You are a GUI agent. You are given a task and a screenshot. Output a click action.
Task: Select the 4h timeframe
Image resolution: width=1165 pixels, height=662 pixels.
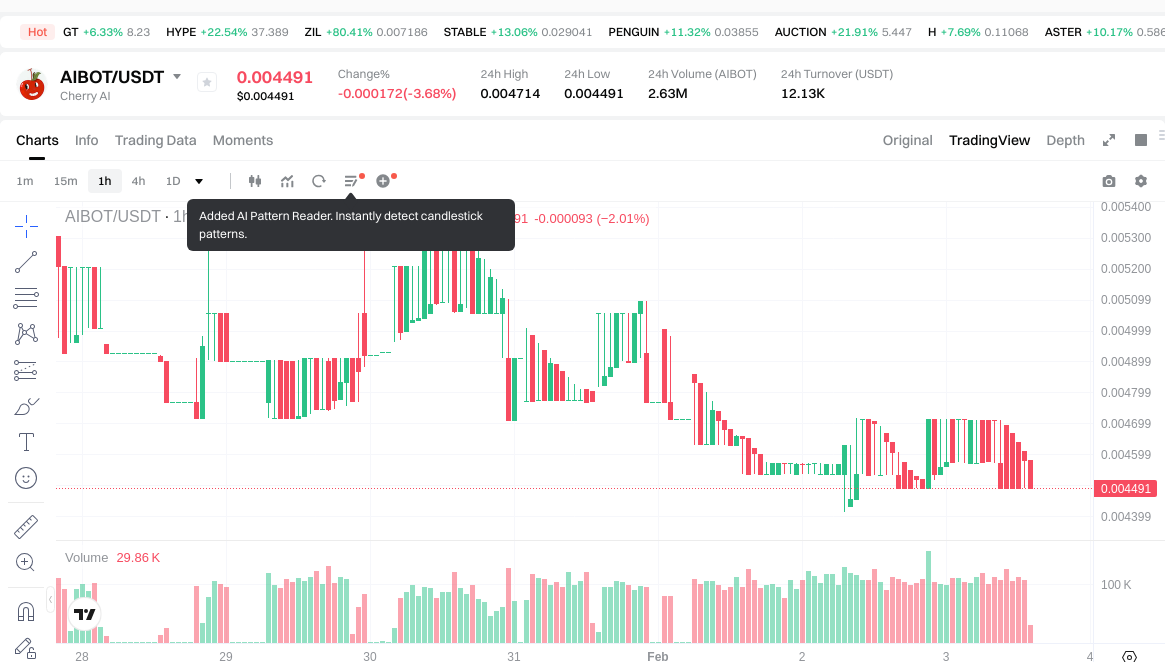[x=138, y=181]
